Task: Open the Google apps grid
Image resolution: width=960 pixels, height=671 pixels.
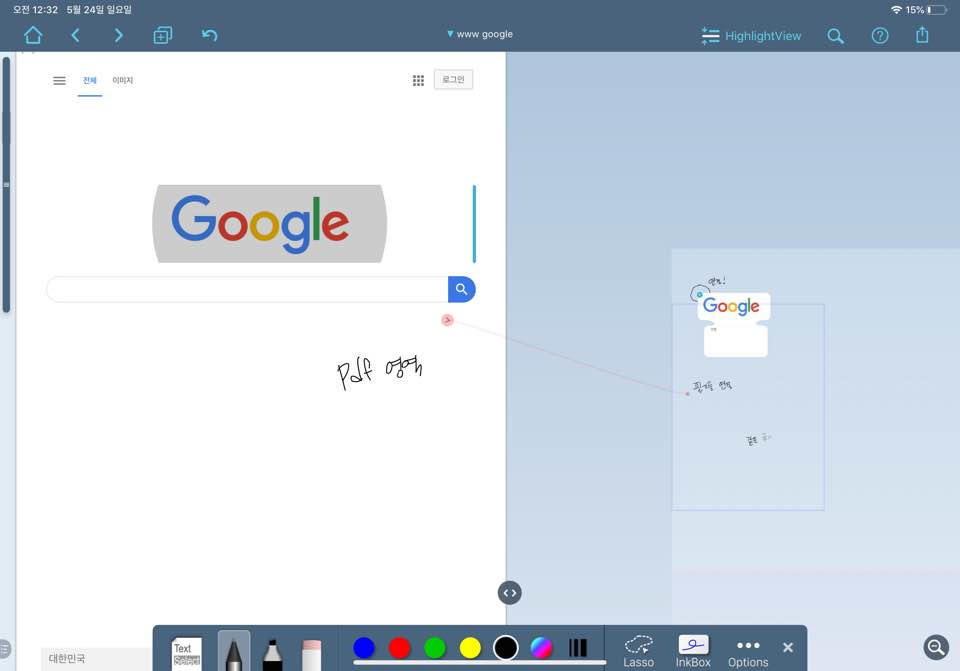Action: (418, 80)
